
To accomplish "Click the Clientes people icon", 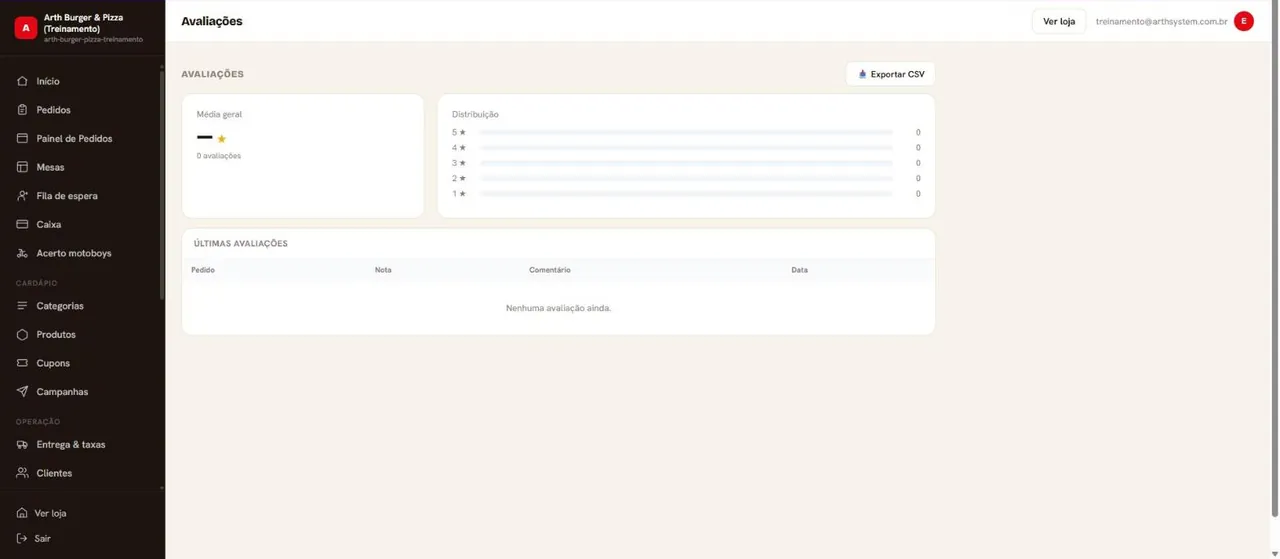I will point(22,473).
